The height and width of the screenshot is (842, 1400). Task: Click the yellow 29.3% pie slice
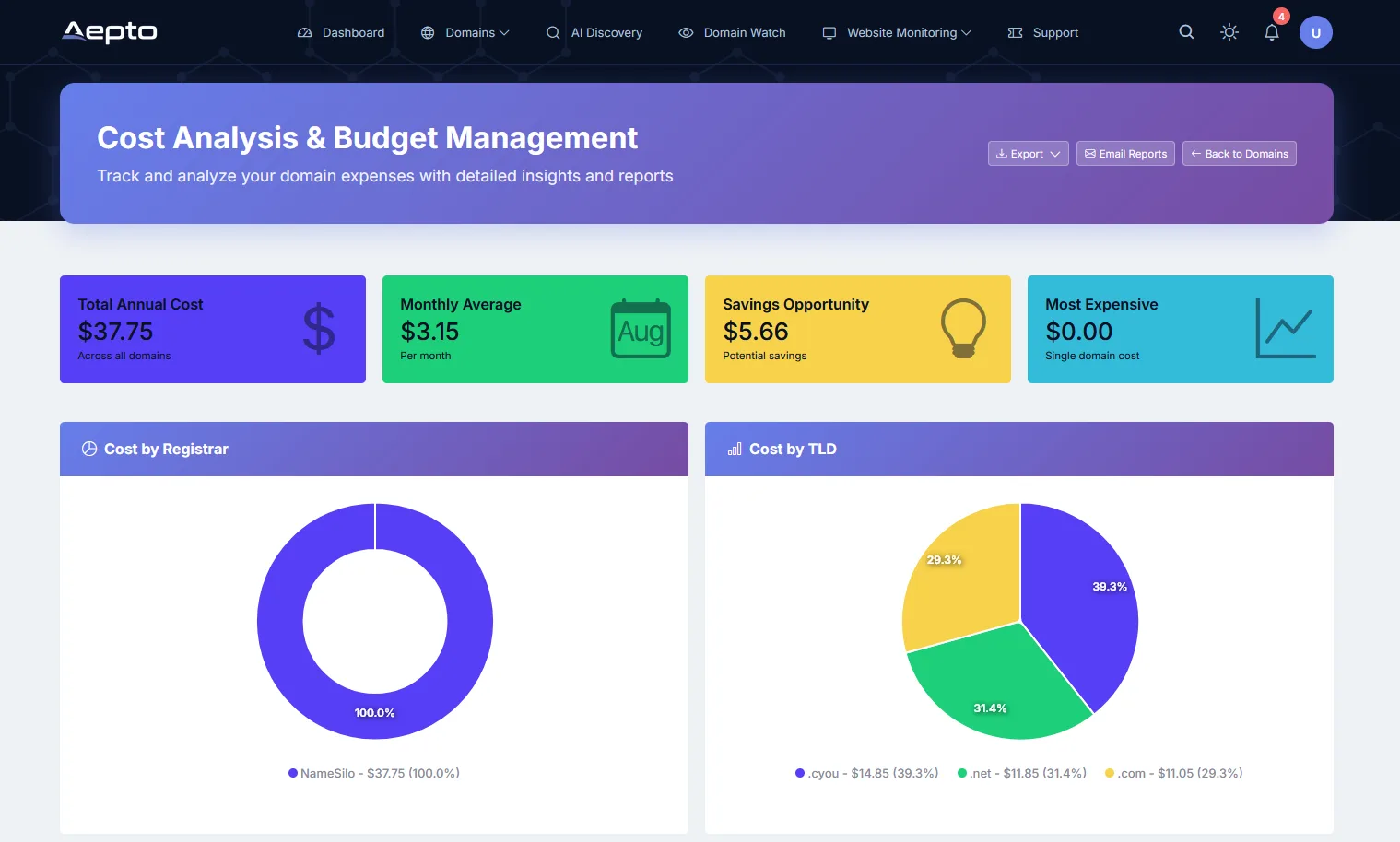point(963,576)
